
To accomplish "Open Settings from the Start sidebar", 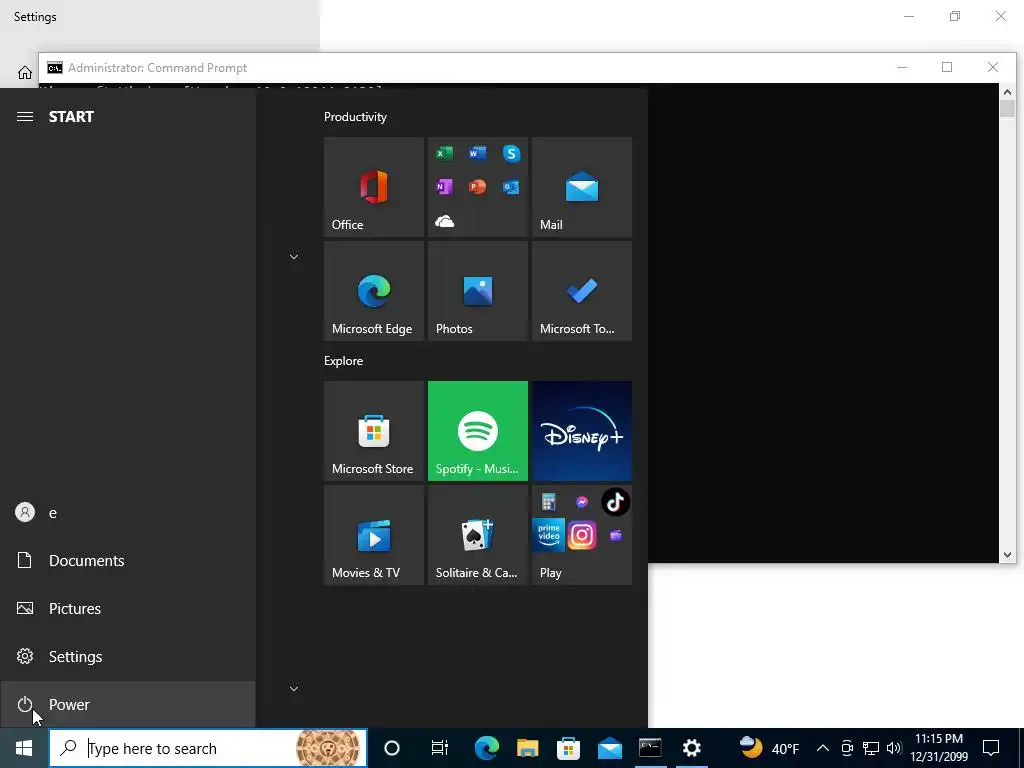I will click(128, 656).
